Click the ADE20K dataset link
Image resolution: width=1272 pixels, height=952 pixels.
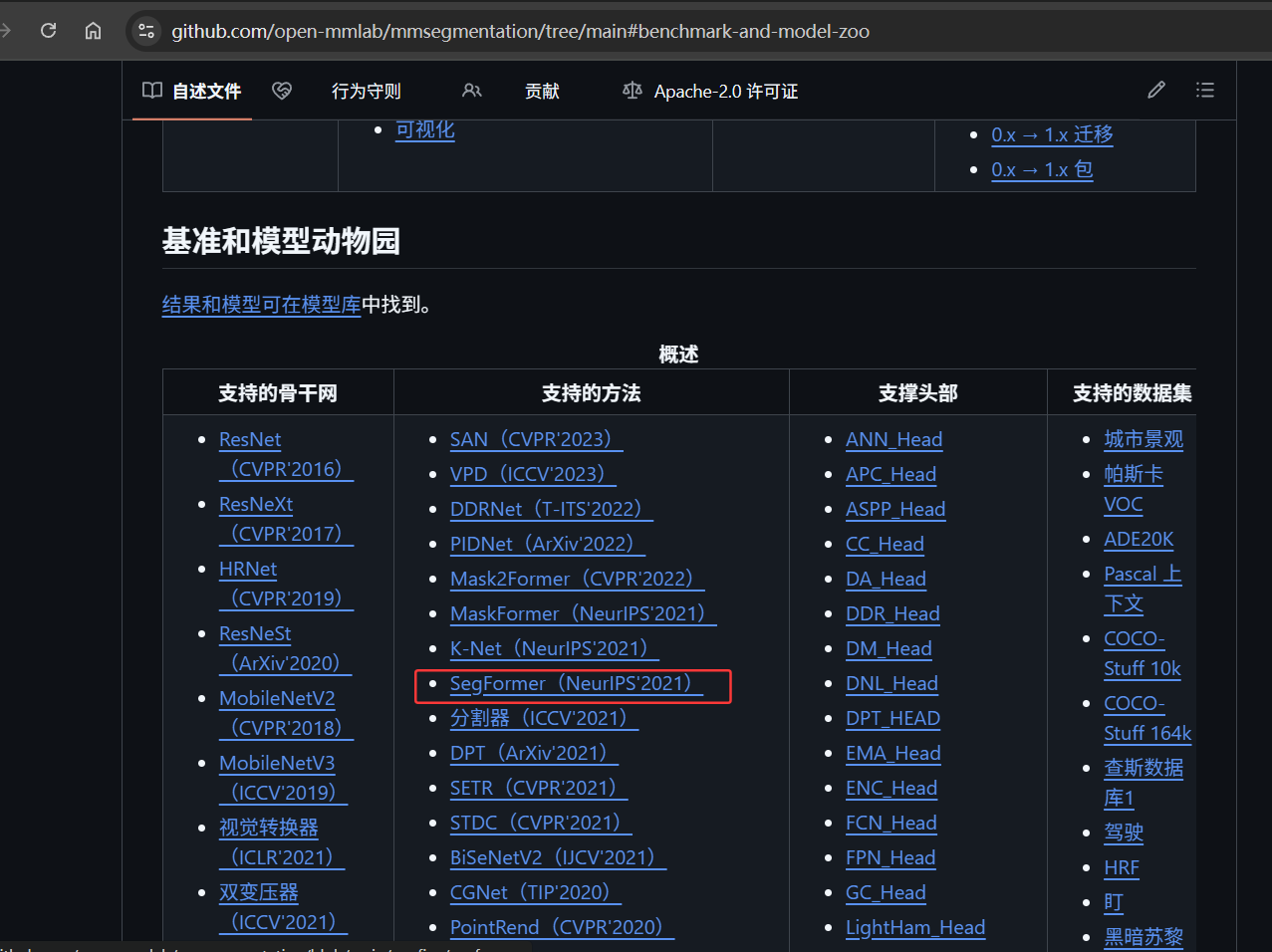1139,539
